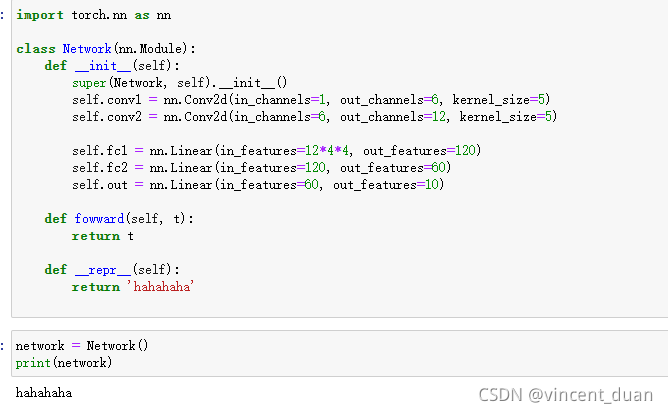Viewport: 668px width, 413px height.
Task: Click the 'hahahaha' output text
Action: coord(44,393)
